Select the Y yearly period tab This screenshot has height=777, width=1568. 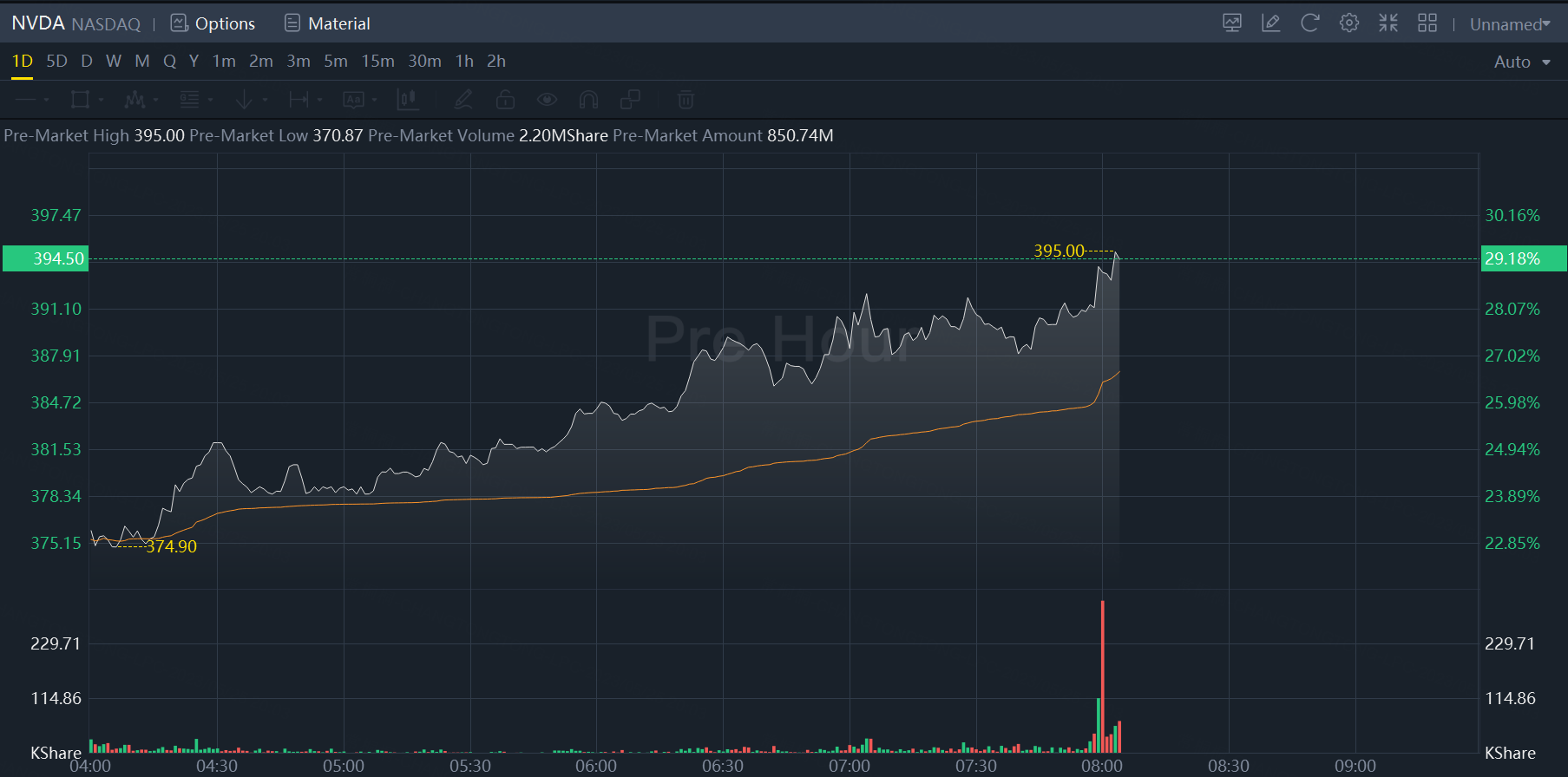point(194,62)
